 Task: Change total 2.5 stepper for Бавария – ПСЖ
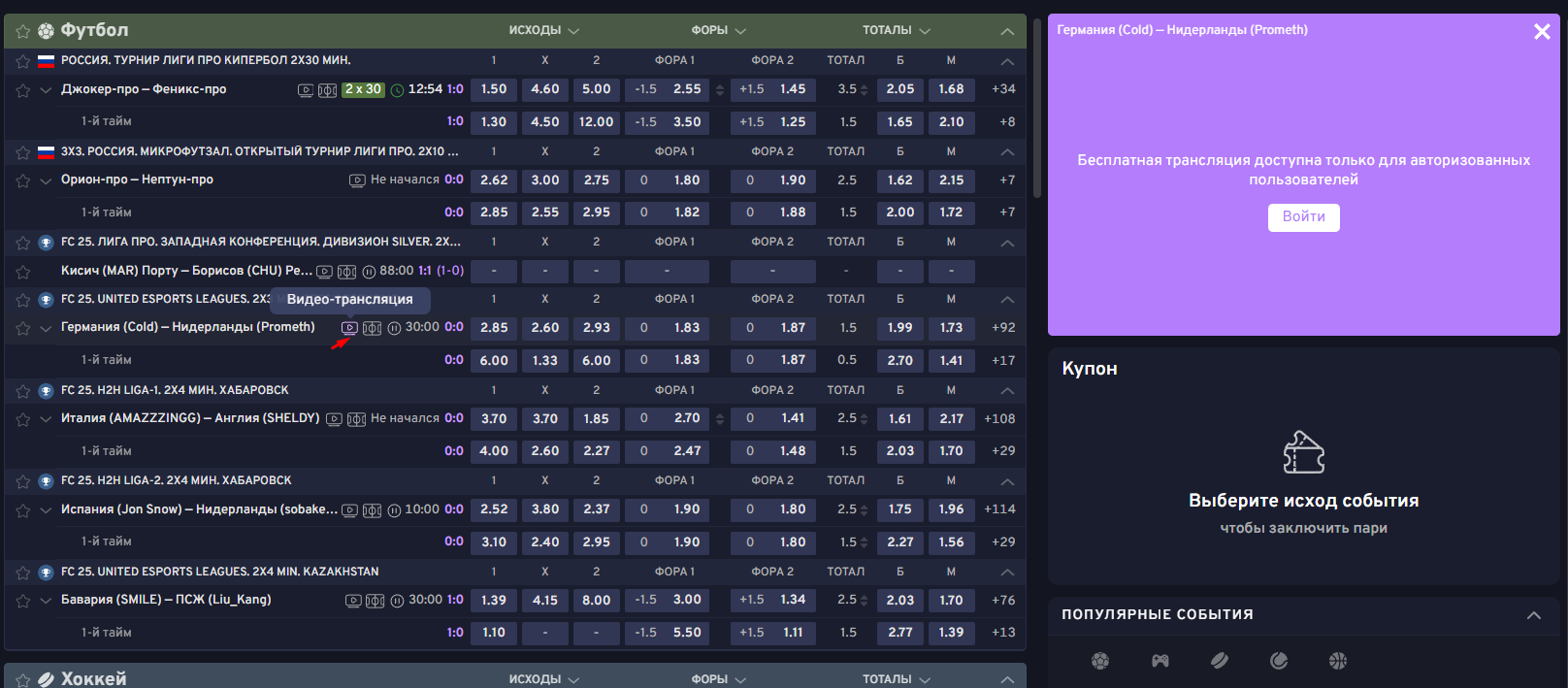864,601
